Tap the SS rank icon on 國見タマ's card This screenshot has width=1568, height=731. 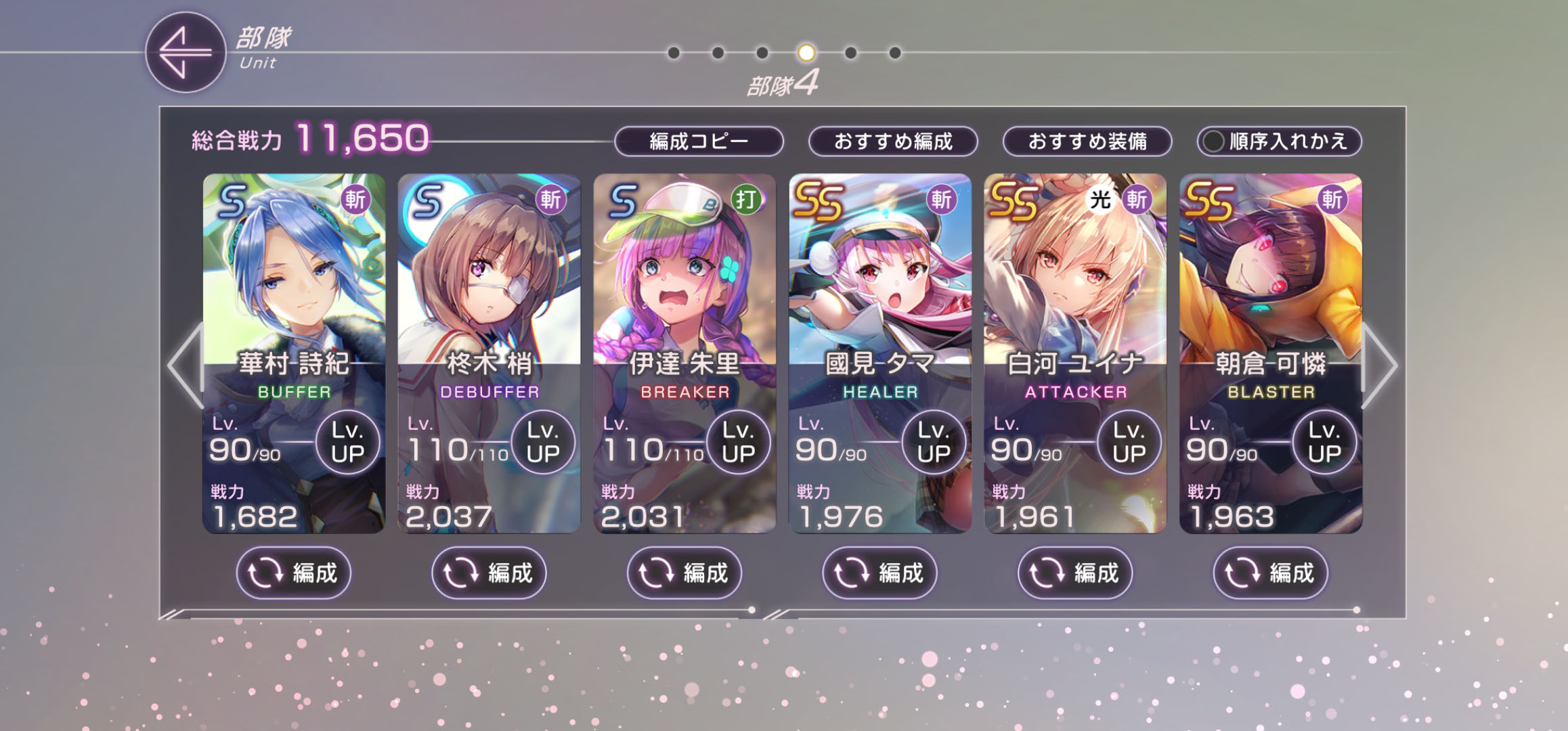[x=818, y=202]
